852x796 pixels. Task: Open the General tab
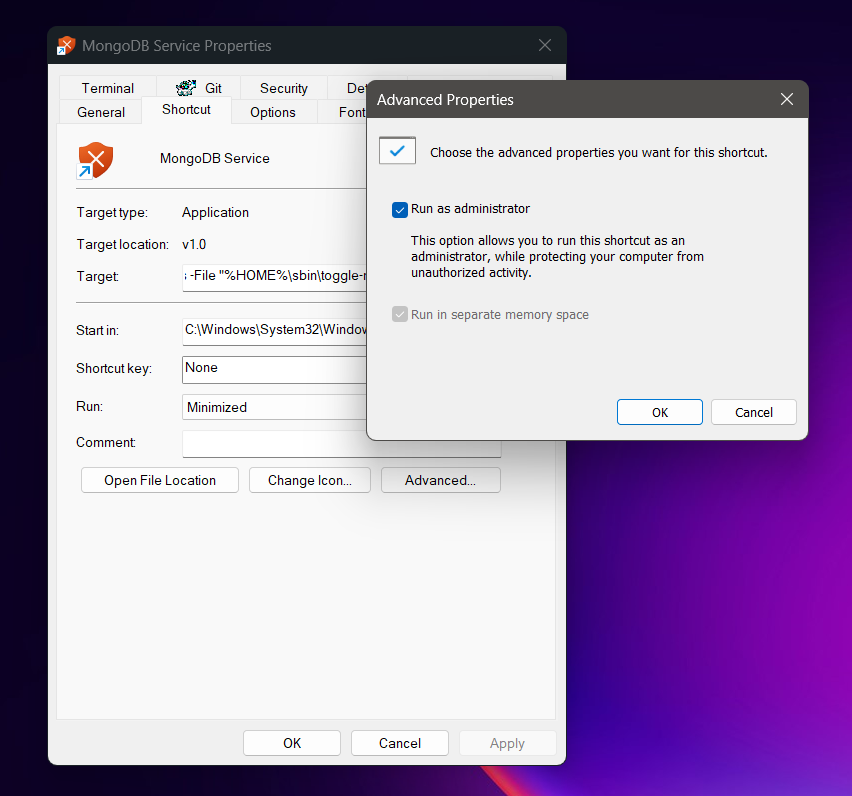coord(101,112)
